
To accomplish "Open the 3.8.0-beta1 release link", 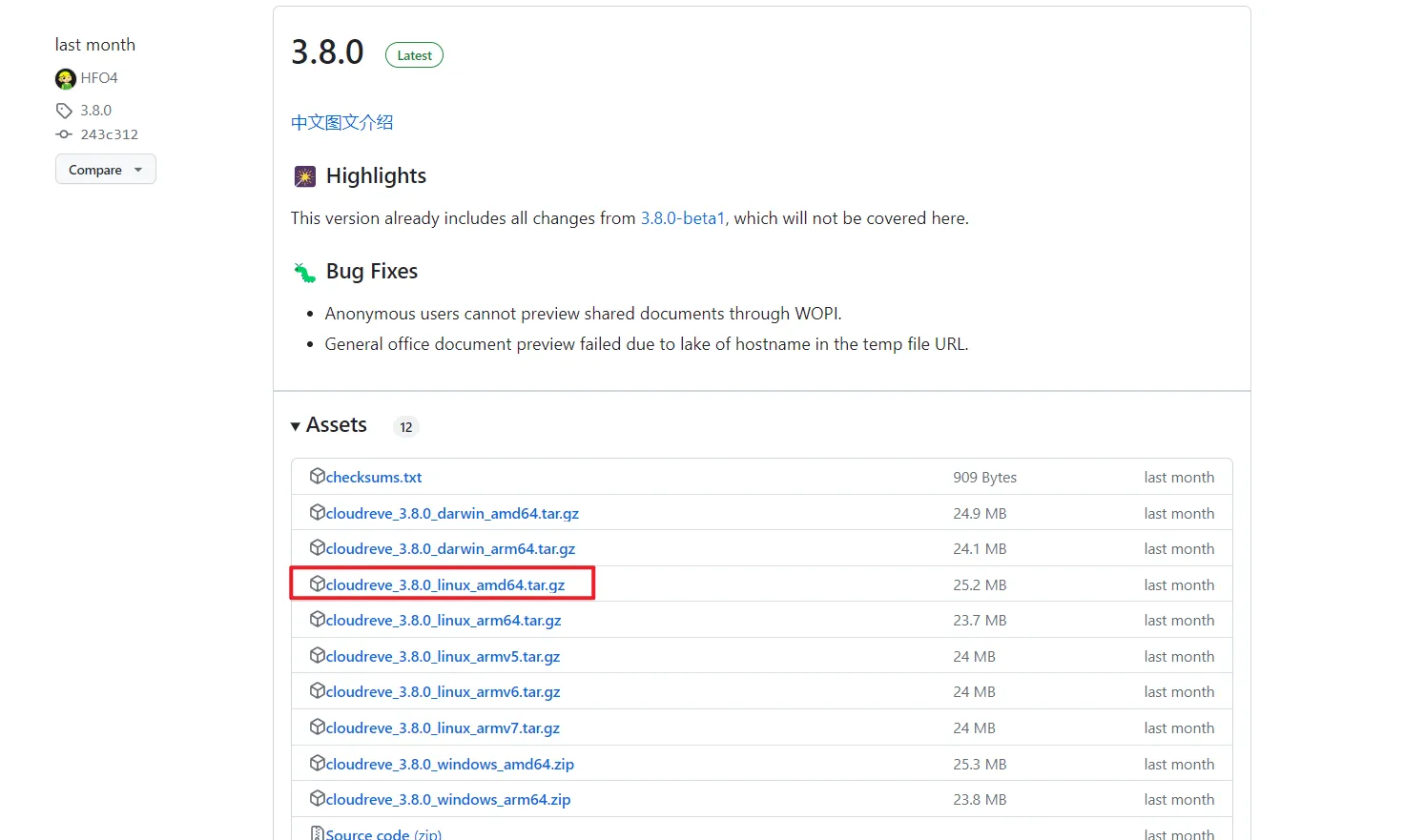I will [x=682, y=218].
